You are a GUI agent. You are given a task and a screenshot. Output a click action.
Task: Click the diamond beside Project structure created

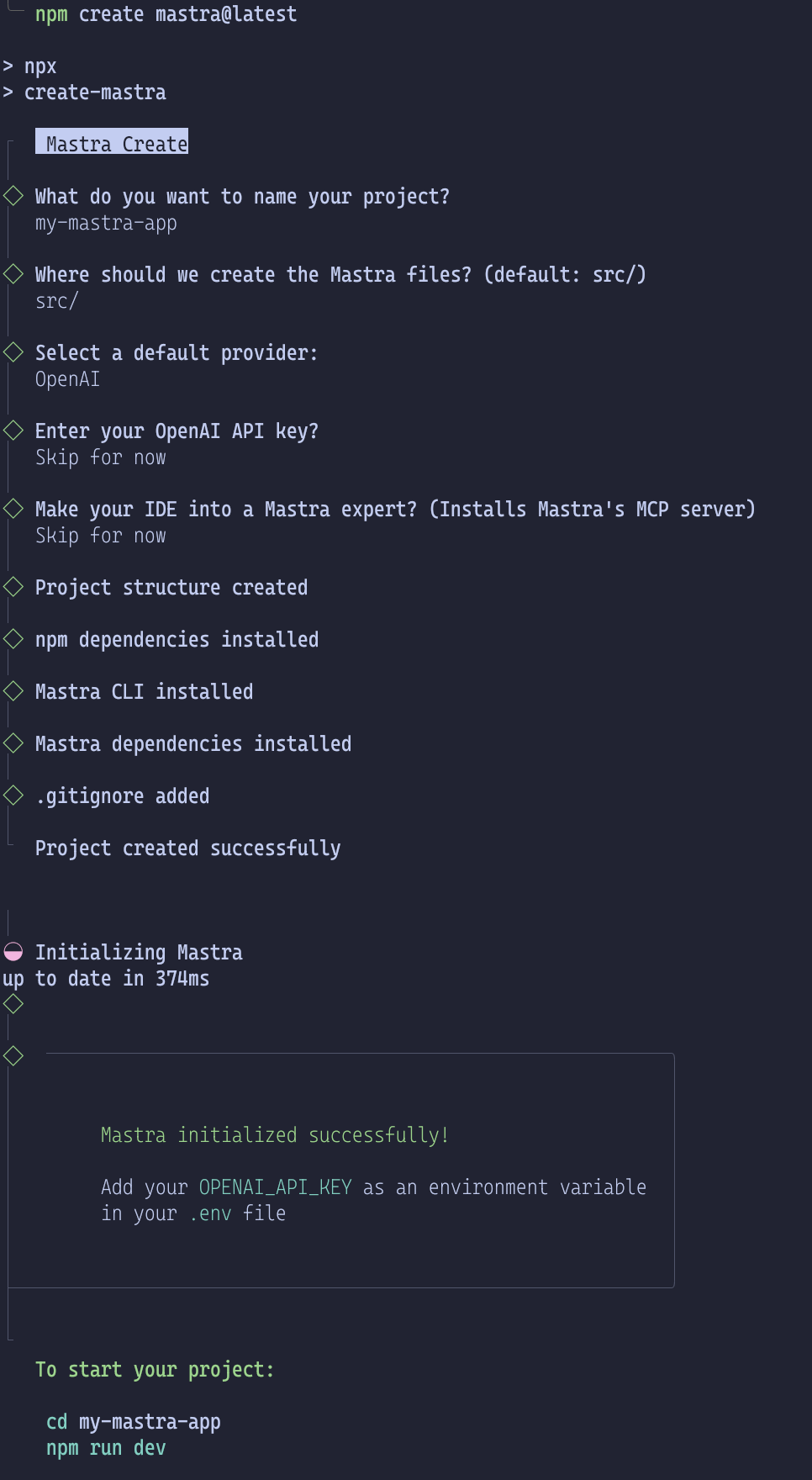pyautogui.click(x=13, y=587)
